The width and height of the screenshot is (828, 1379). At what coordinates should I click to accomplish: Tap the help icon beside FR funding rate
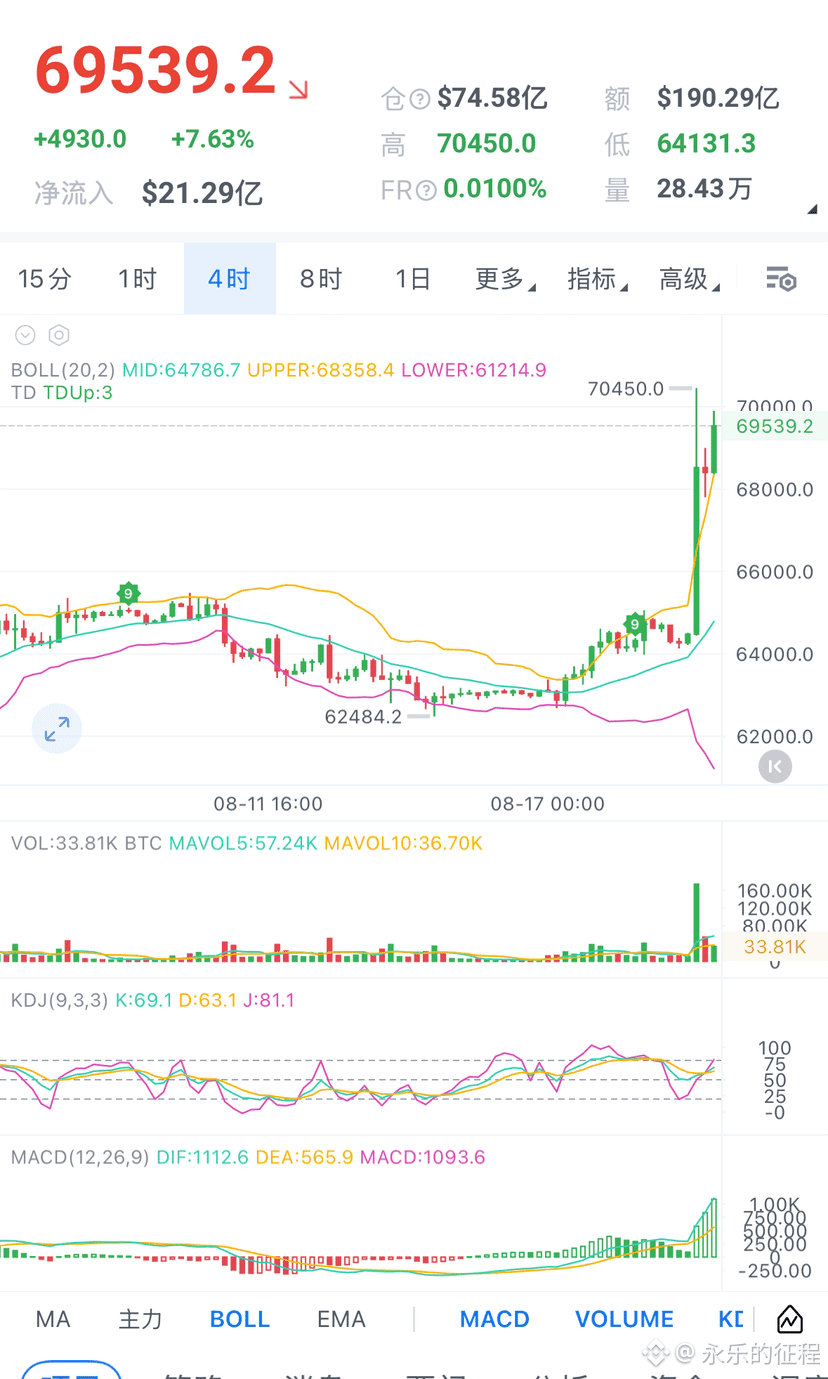(x=426, y=190)
